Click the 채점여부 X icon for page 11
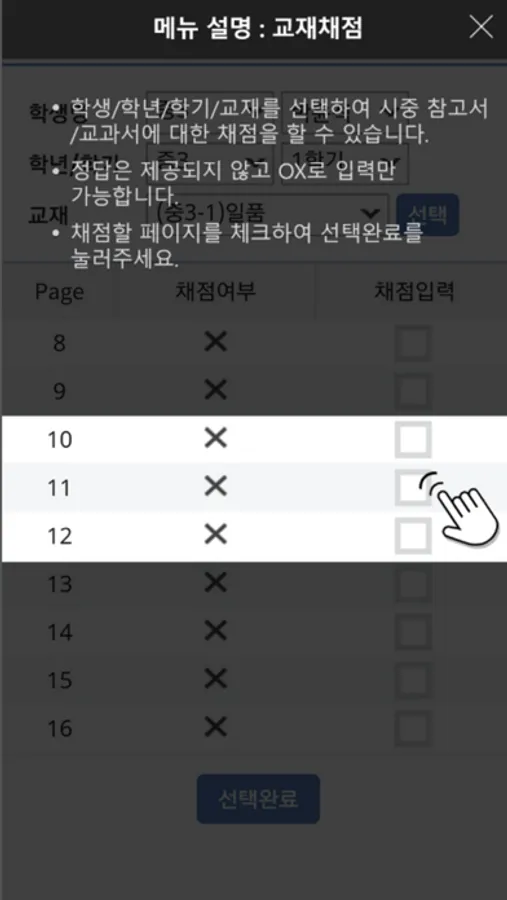Image resolution: width=507 pixels, height=900 pixels. click(216, 487)
